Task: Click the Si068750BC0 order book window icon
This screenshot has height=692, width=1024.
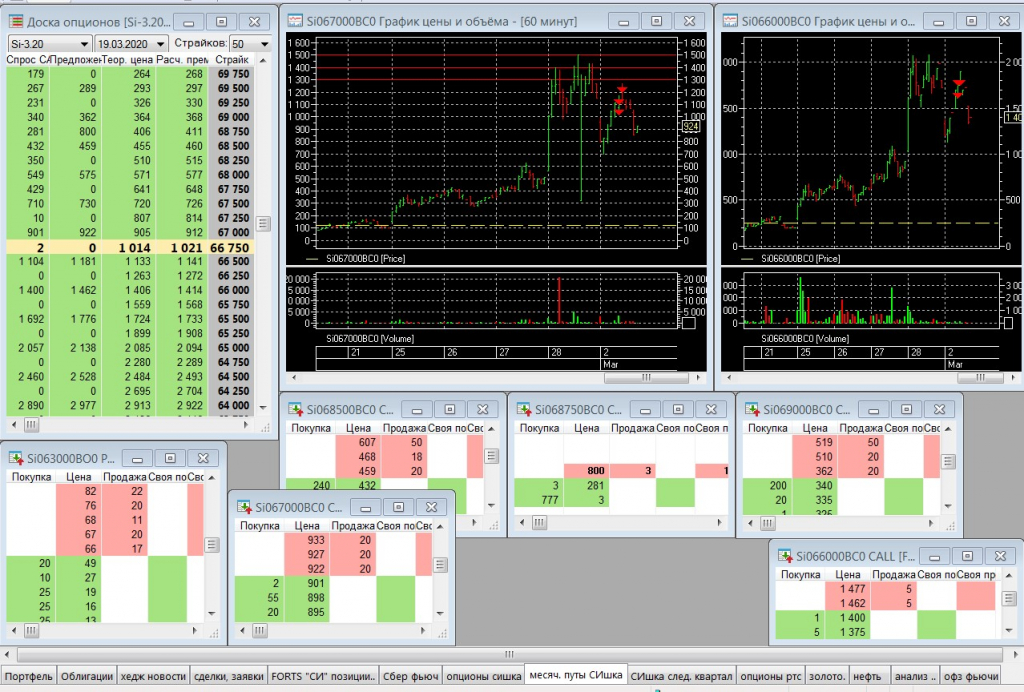Action: click(524, 409)
